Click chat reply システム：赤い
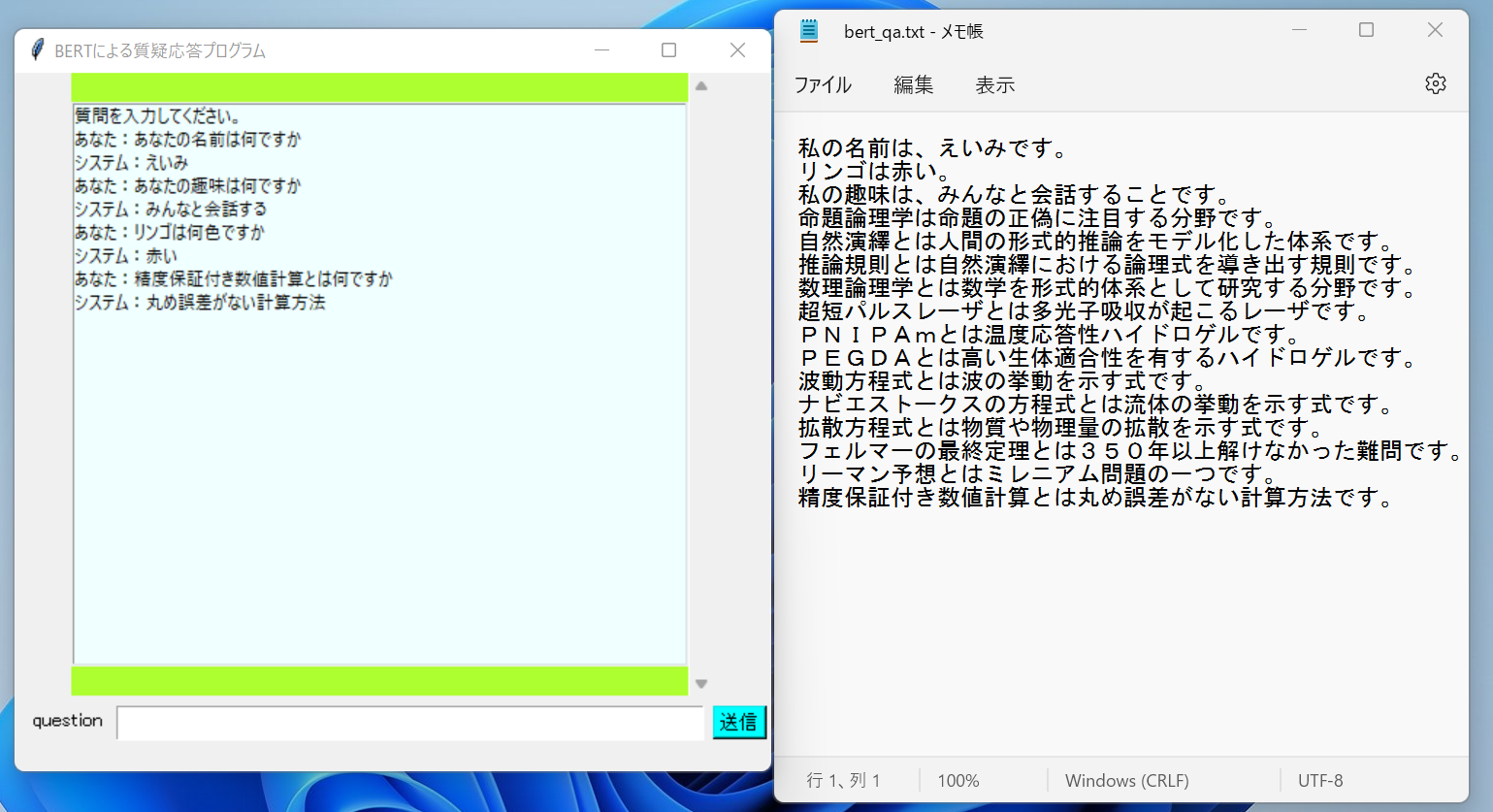Screen dimensions: 1493x812 (126, 256)
